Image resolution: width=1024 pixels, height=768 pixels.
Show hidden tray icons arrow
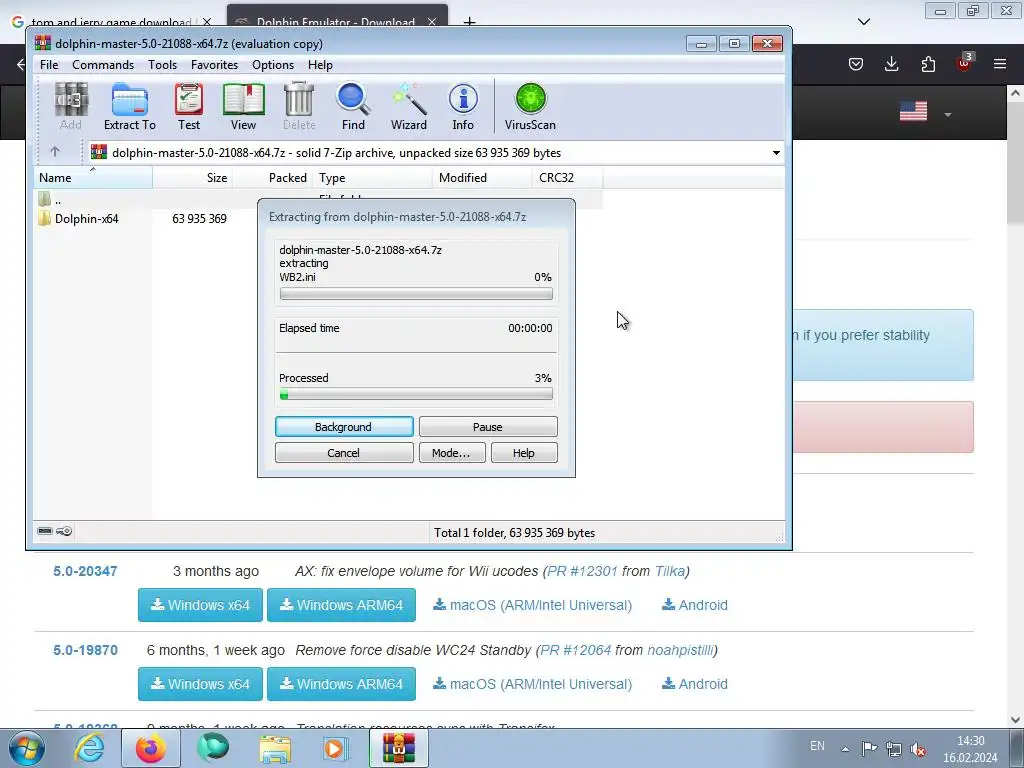[845, 749]
